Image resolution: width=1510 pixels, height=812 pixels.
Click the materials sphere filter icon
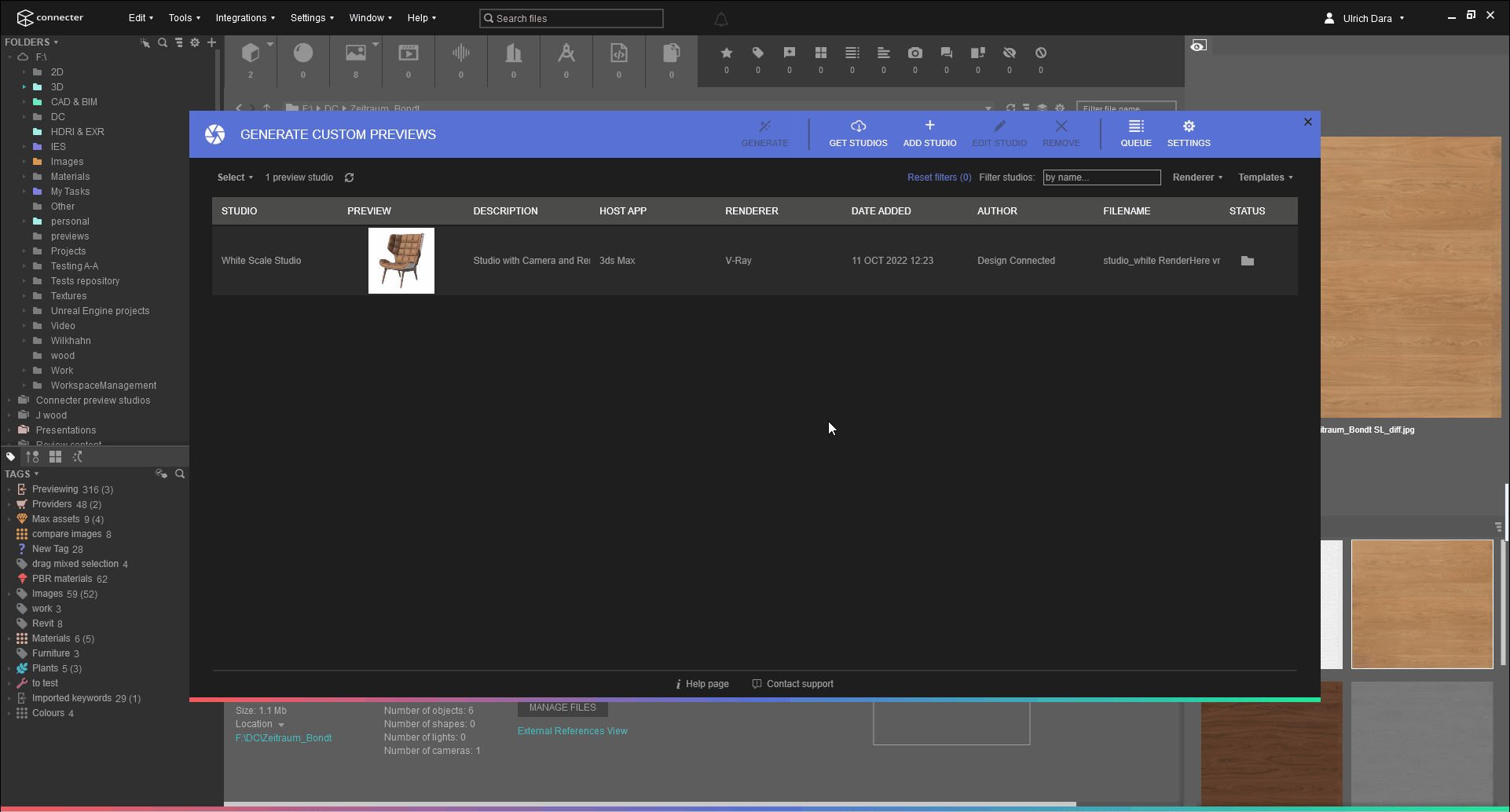pos(303,53)
